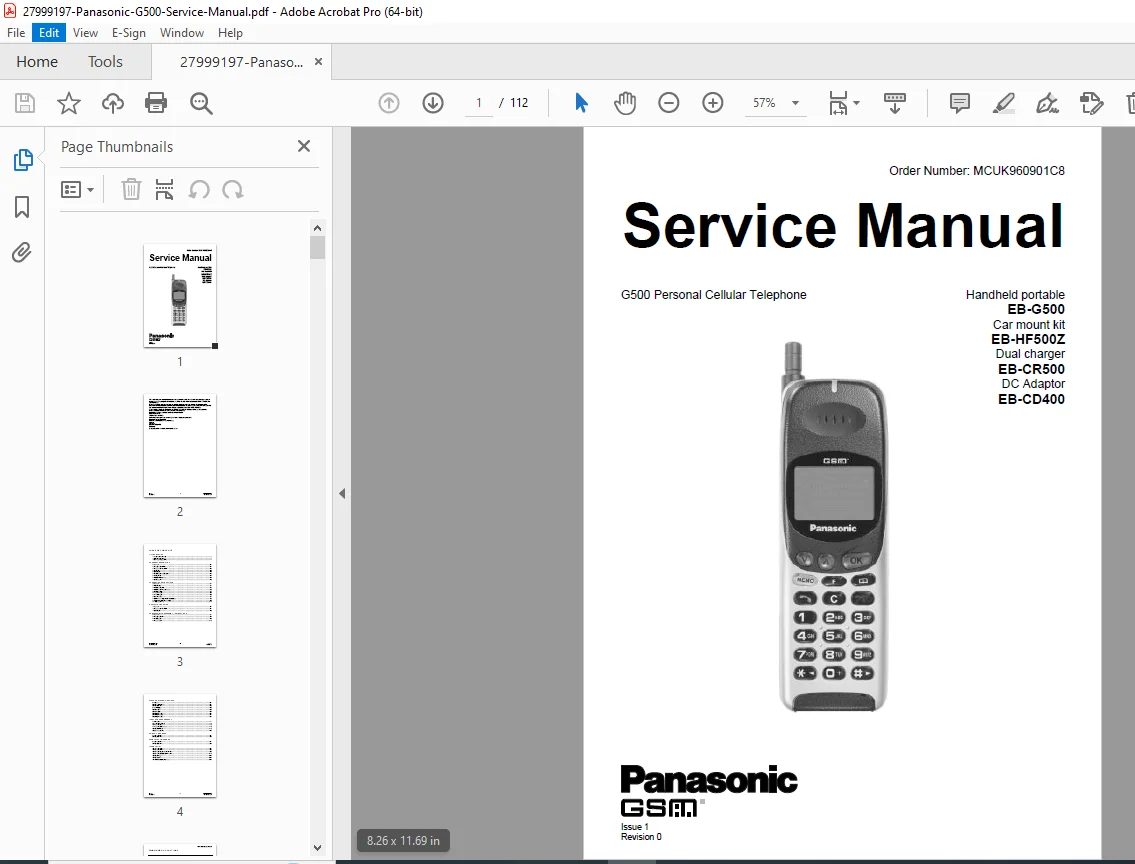Click the EB-G500 model text

coord(1036,309)
